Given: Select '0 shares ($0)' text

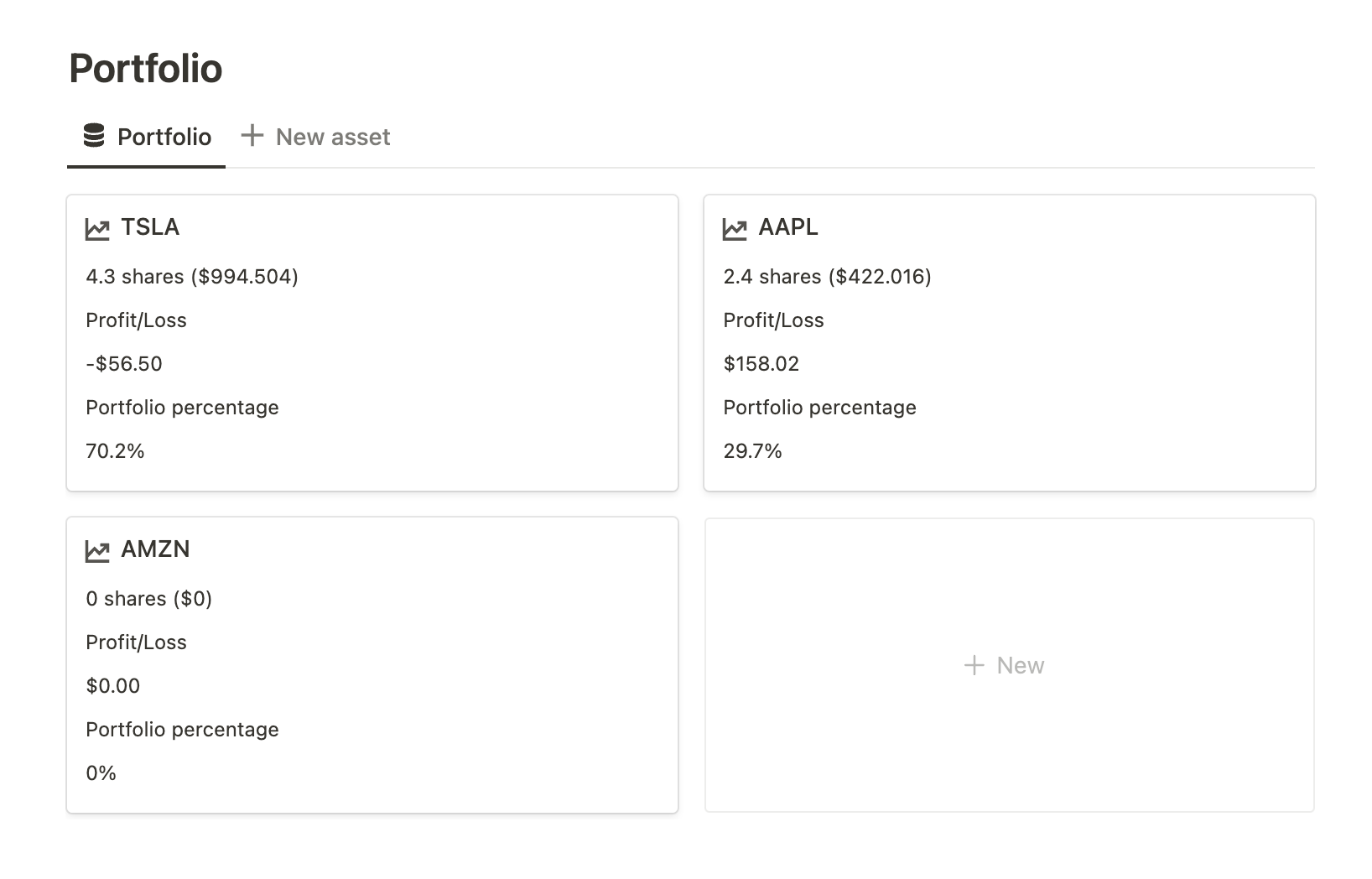Looking at the screenshot, I should point(149,599).
